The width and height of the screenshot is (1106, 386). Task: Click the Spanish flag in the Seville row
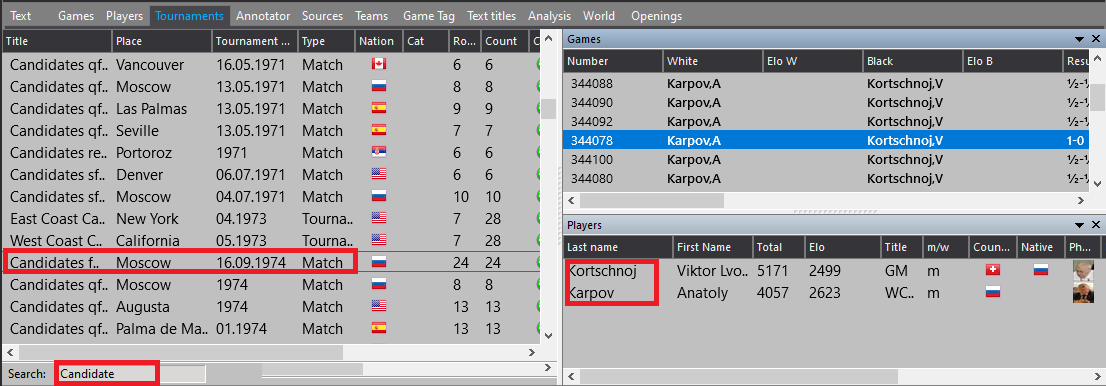[379, 131]
